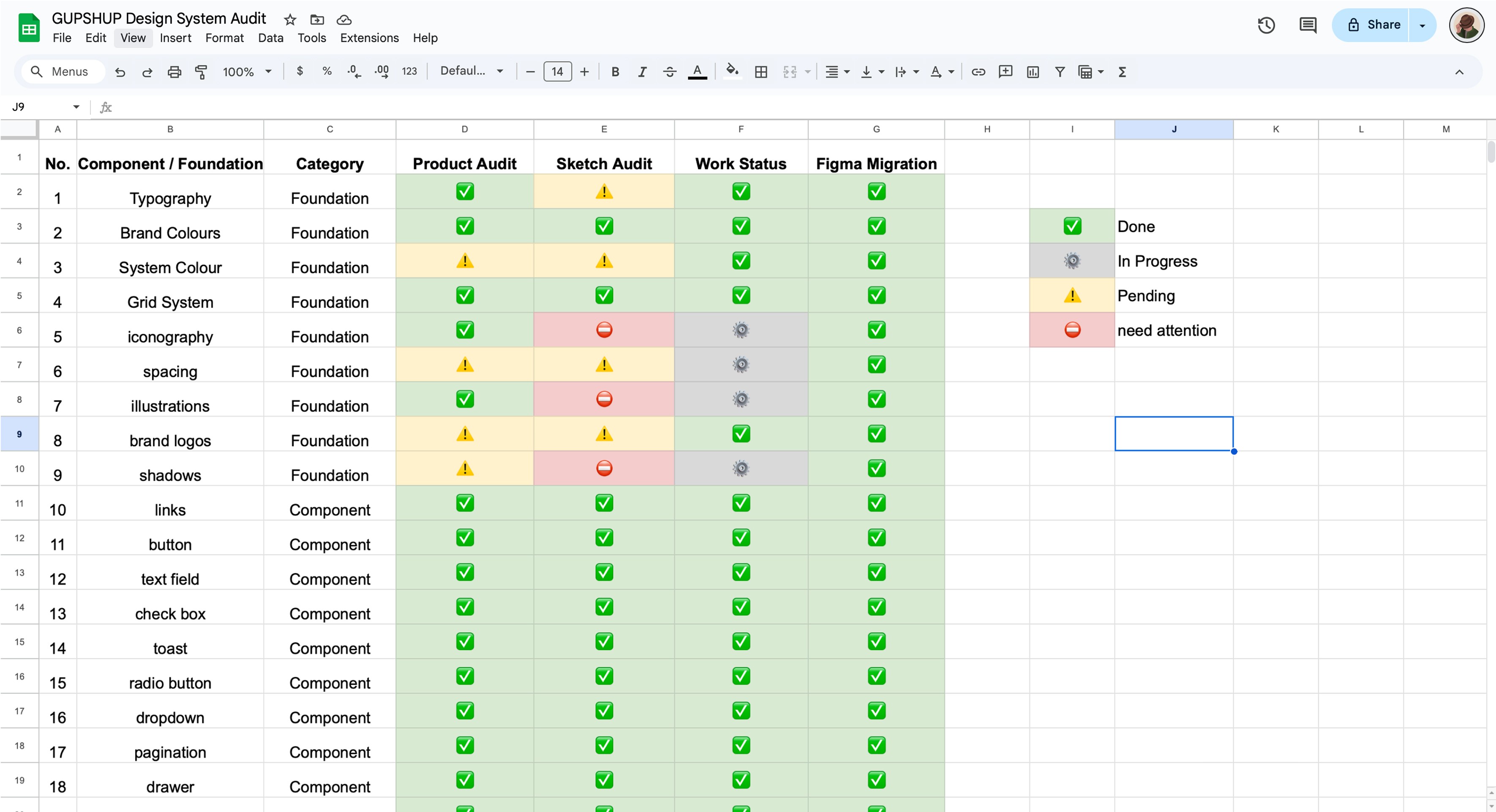Screen dimensions: 1496x812
Task: Open the Extensions menu
Action: 369,38
